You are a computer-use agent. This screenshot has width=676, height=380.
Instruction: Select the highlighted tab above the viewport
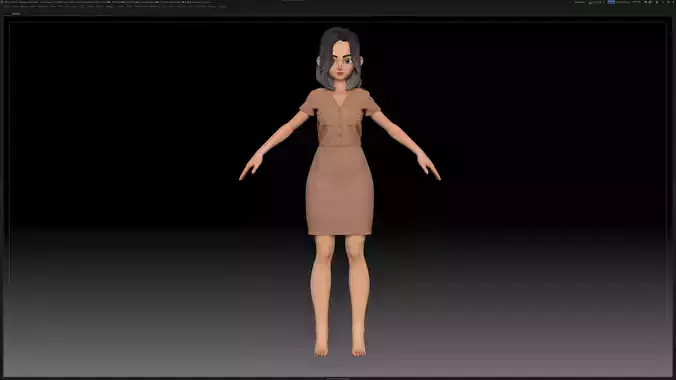pyautogui.click(x=16, y=14)
